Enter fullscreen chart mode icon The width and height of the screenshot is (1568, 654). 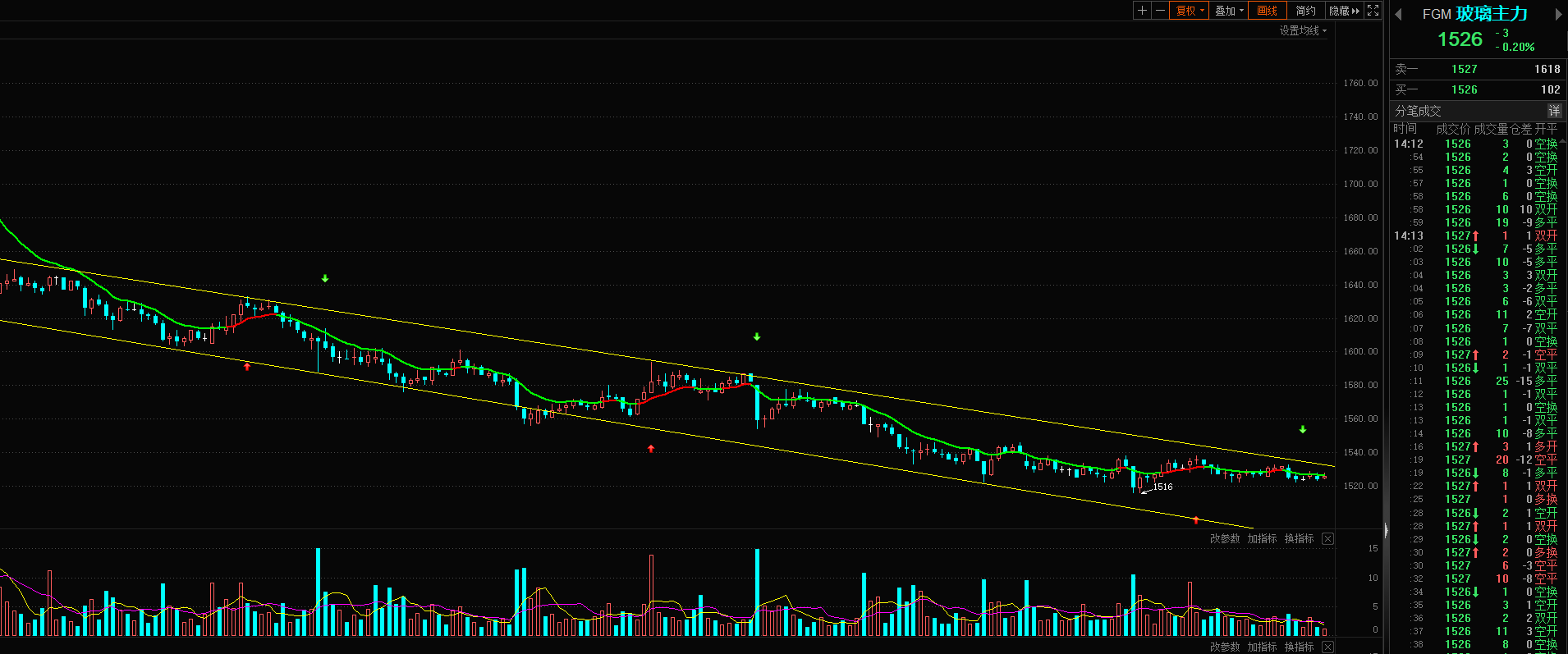tap(1373, 11)
